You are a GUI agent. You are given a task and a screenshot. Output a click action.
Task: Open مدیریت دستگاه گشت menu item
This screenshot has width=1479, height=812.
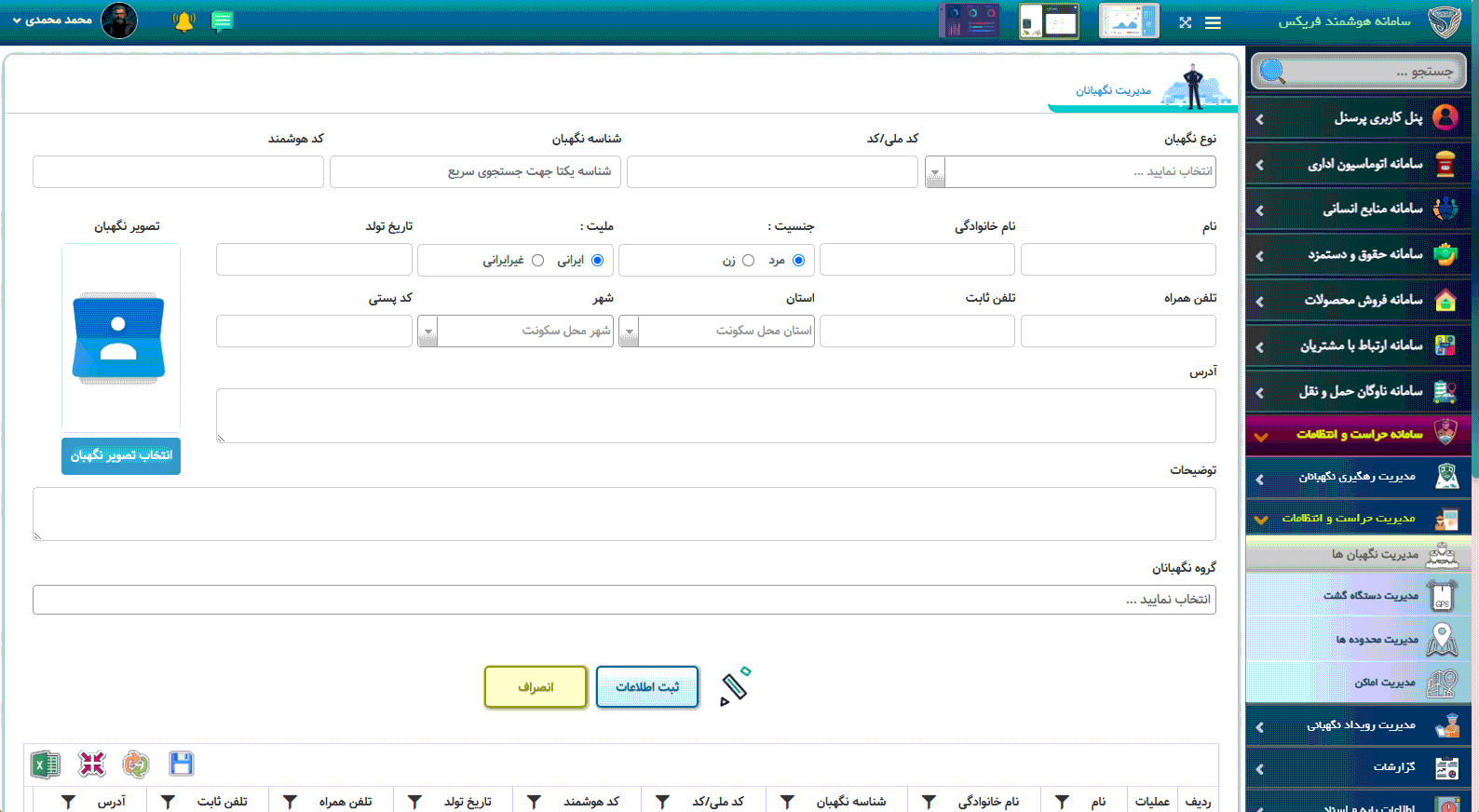click(1370, 596)
